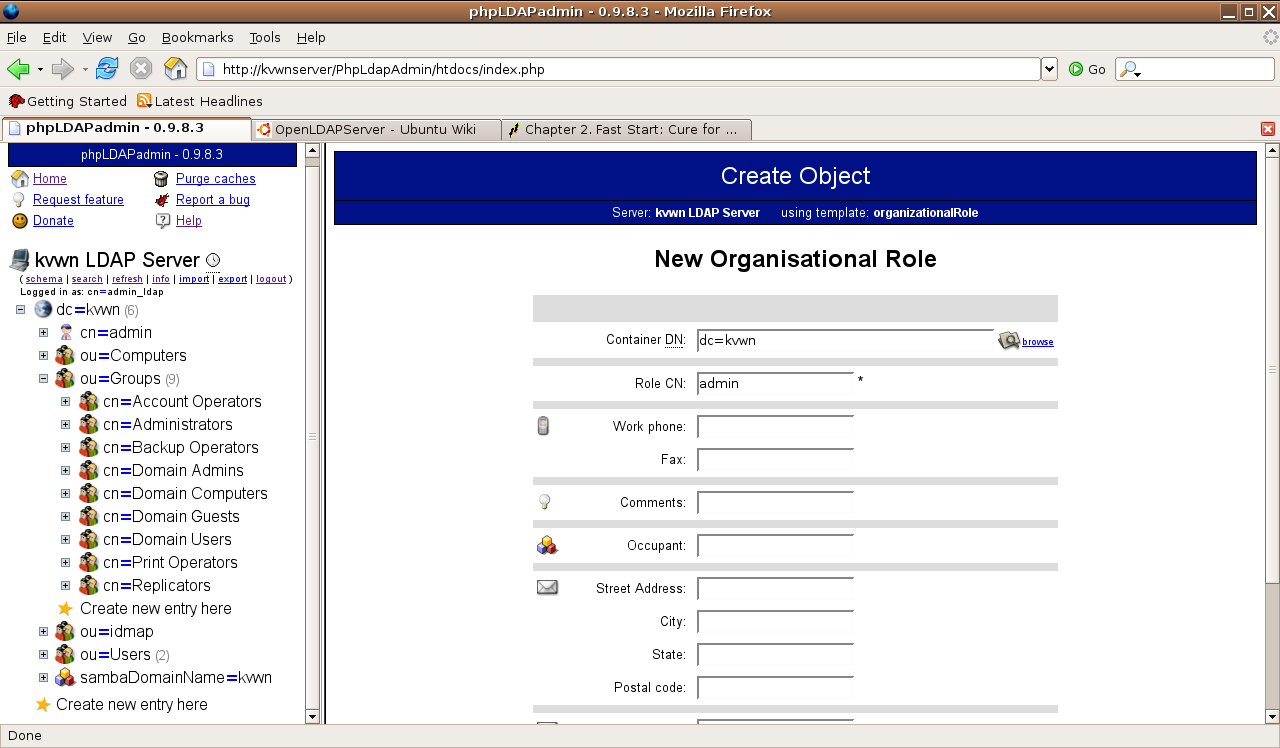Screen dimensions: 1280x748
Task: Open the Latest Headlines feed bookmark
Action: [200, 101]
